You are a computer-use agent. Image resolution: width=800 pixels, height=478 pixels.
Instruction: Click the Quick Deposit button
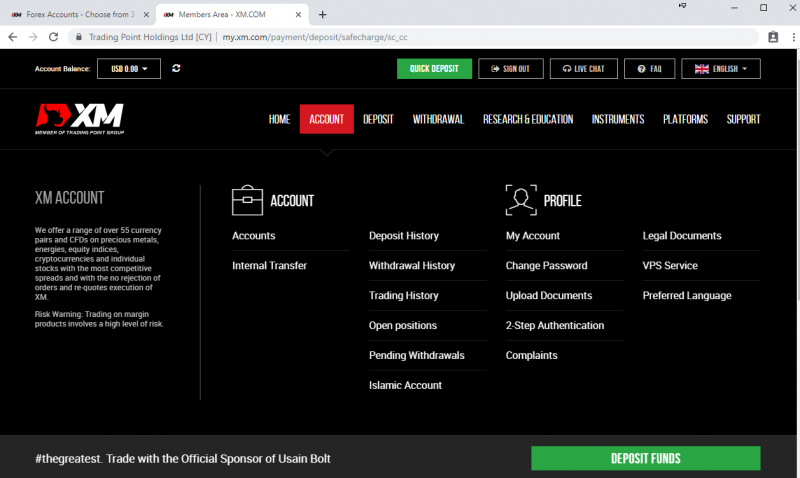pyautogui.click(x=434, y=68)
